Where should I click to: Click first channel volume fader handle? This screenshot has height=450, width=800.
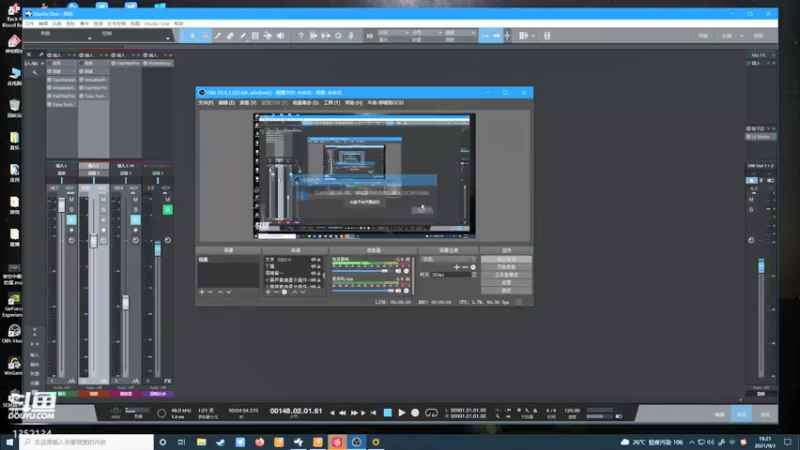click(x=62, y=206)
